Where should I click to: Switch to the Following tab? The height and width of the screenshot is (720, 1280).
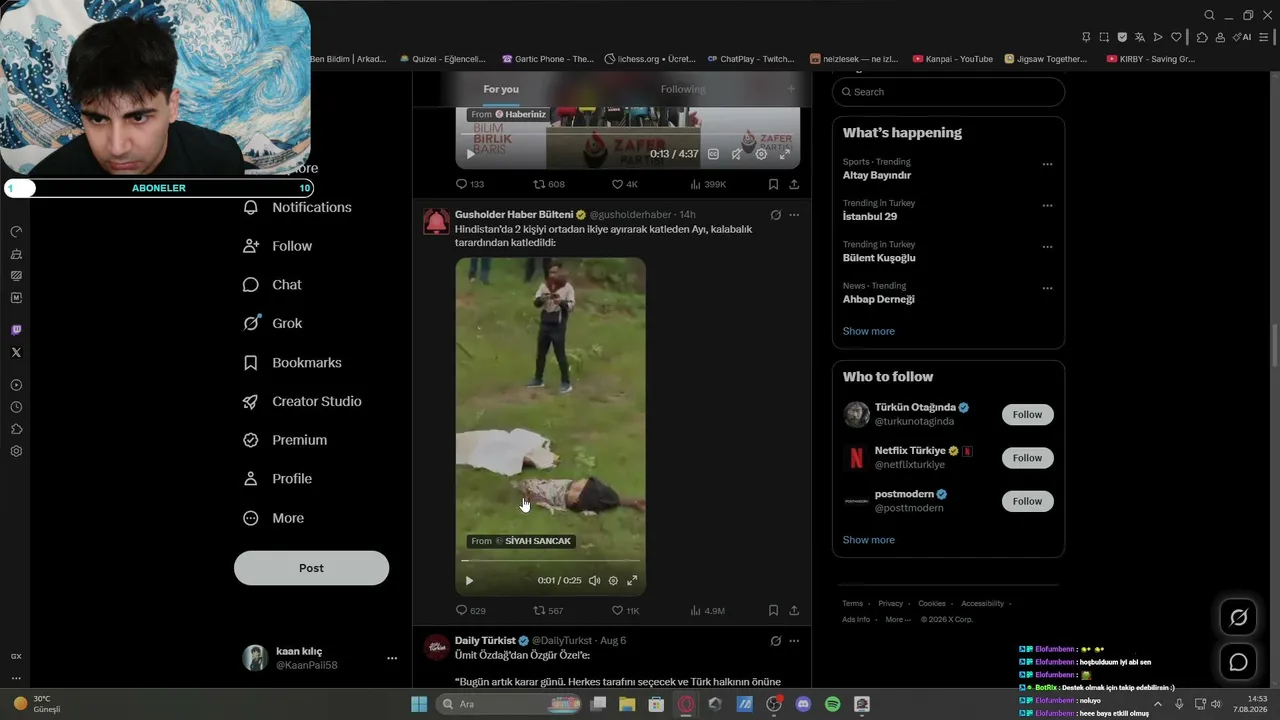(x=683, y=89)
